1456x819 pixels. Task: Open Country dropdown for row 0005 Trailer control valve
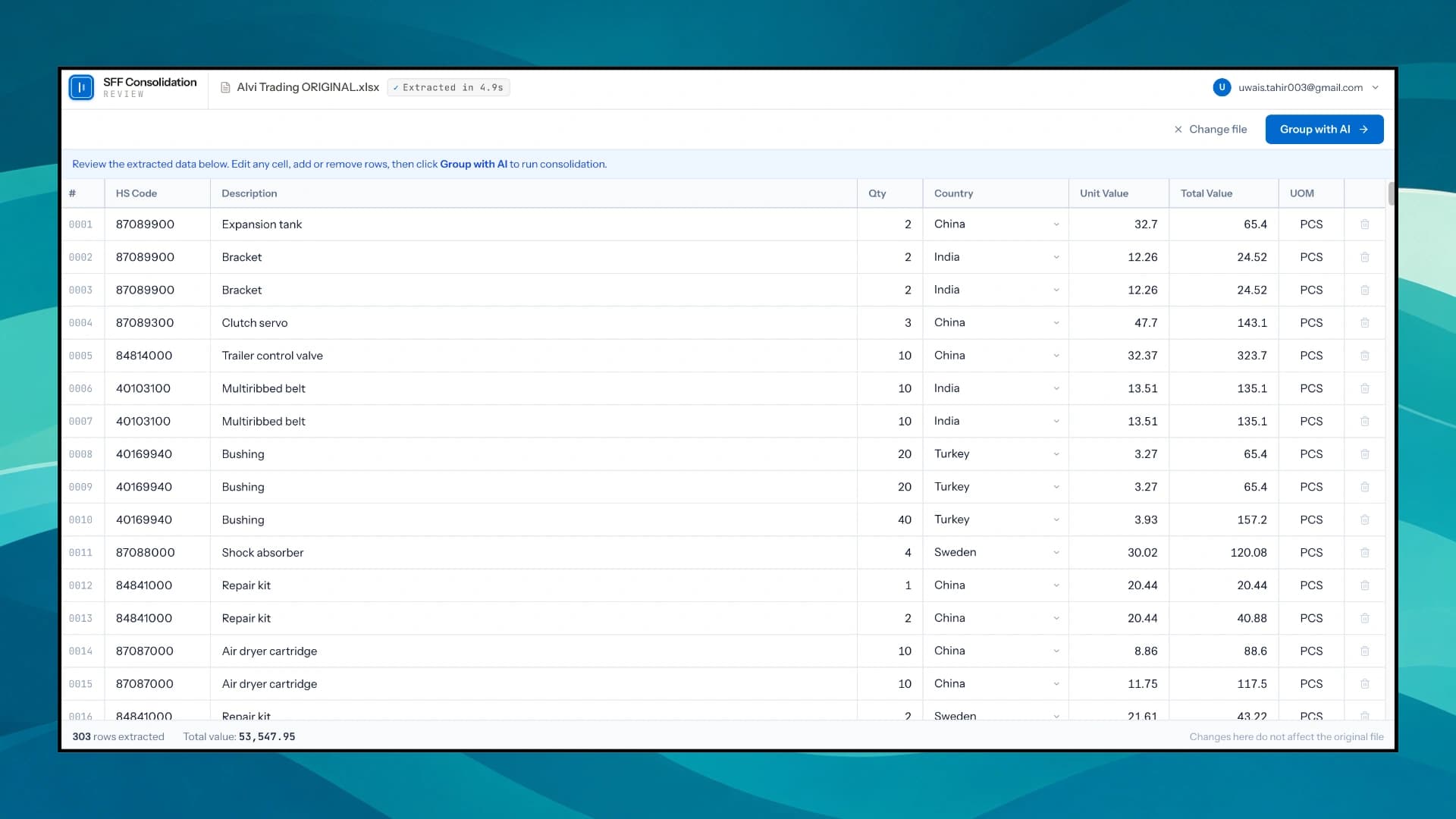click(996, 356)
